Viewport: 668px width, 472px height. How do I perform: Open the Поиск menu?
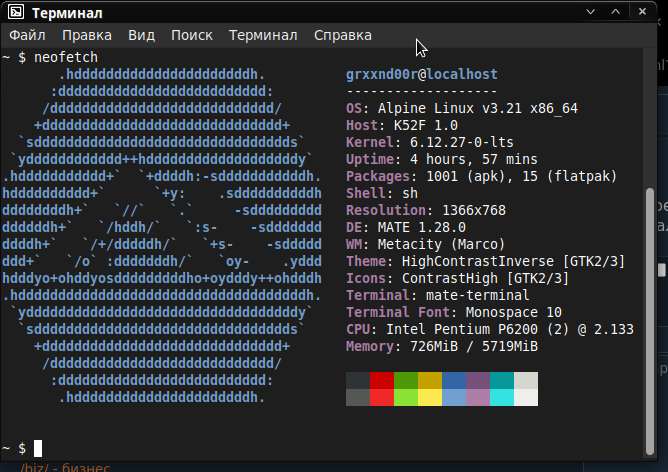pos(191,35)
